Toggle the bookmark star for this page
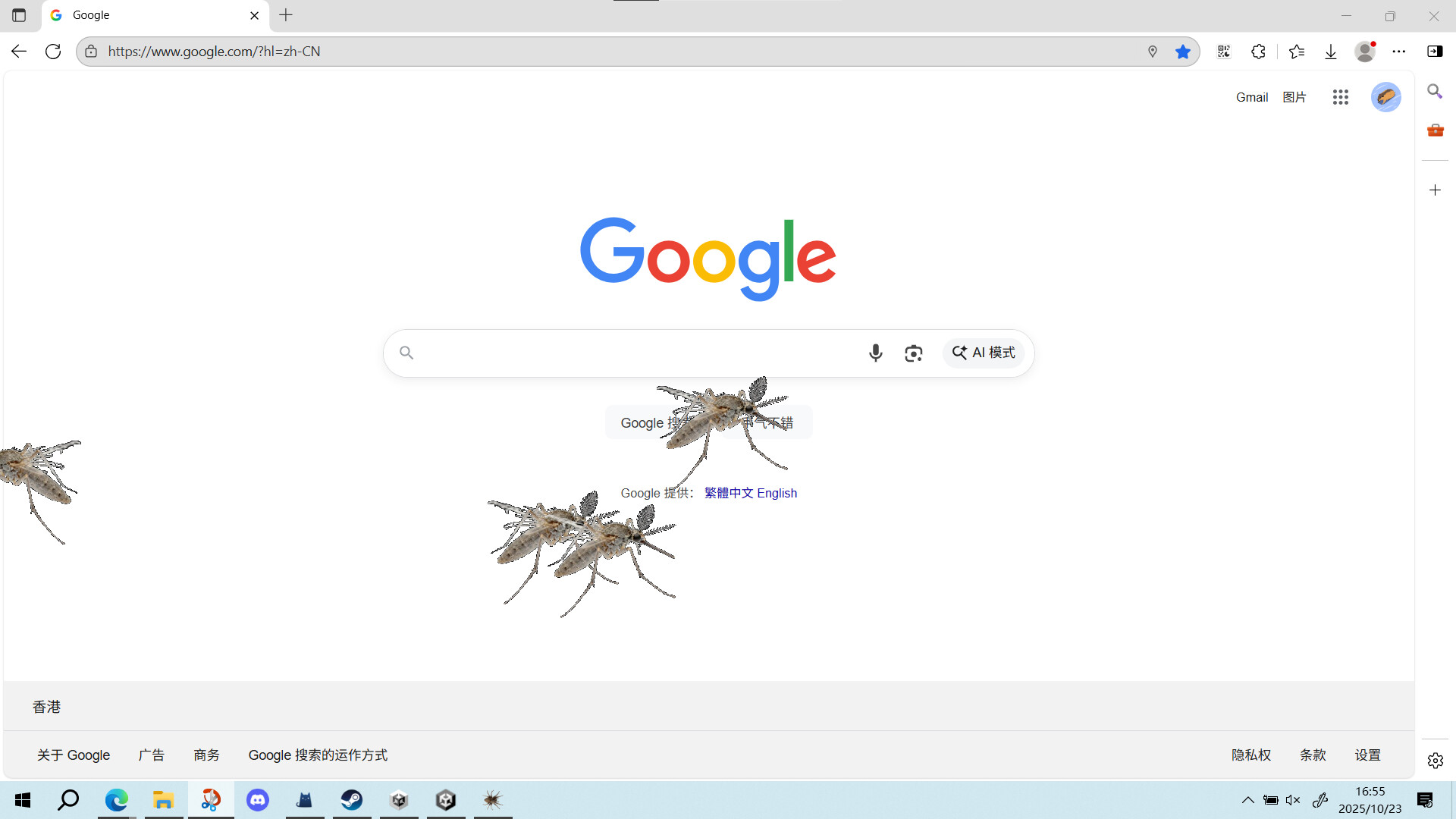The height and width of the screenshot is (819, 1456). click(x=1183, y=51)
